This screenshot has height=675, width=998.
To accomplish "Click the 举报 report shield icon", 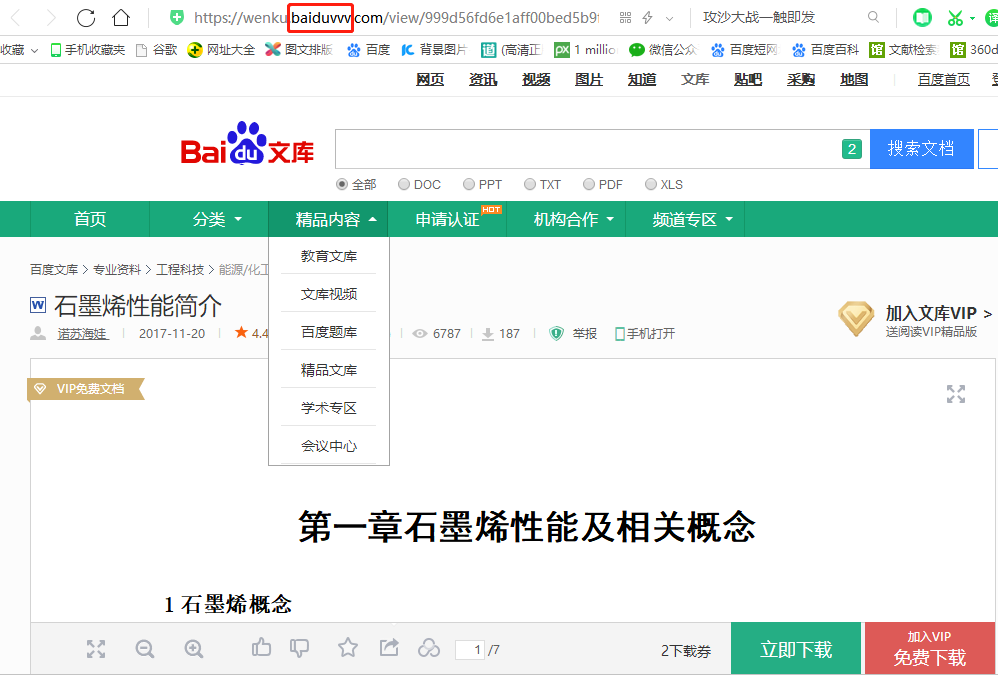I will (x=557, y=333).
